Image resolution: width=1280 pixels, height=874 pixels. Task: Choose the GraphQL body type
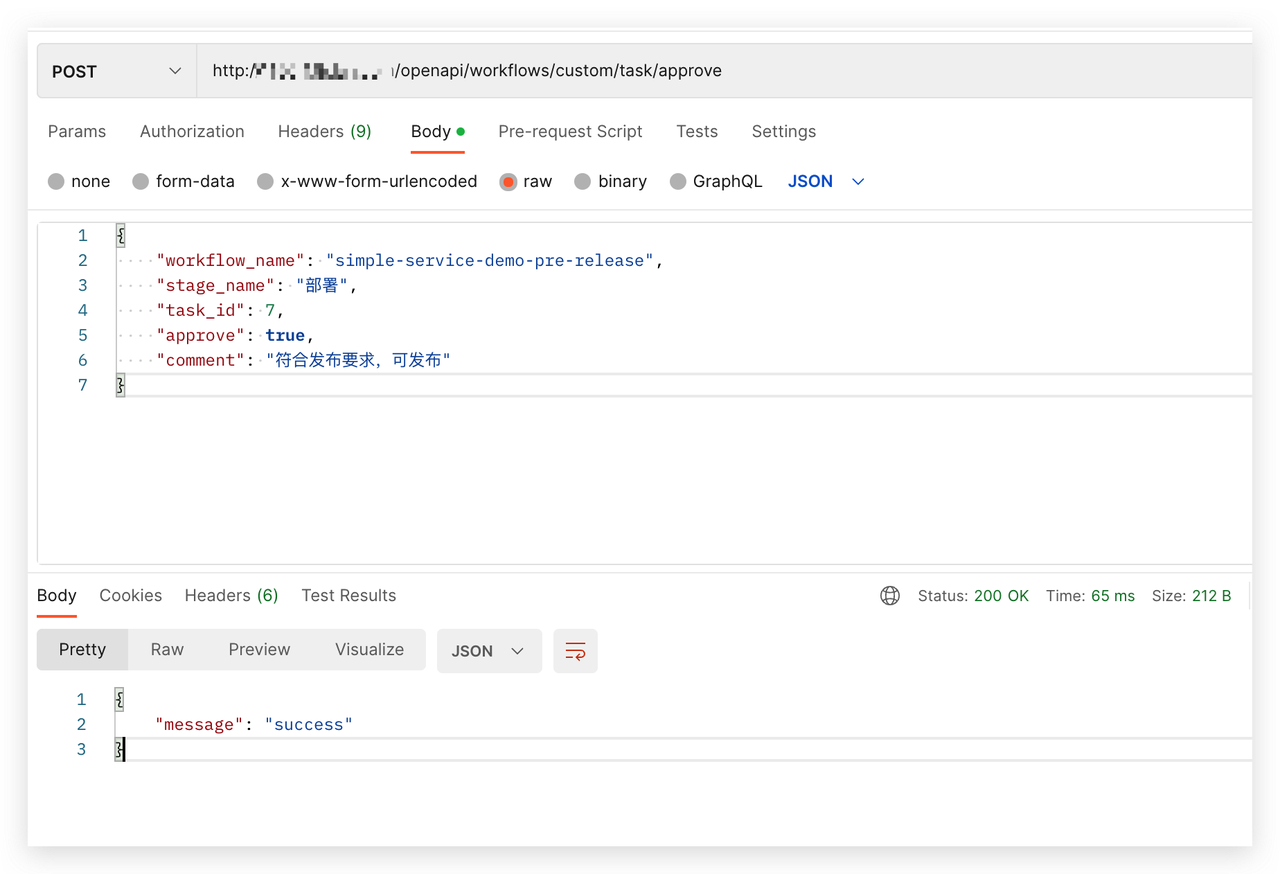(x=678, y=182)
